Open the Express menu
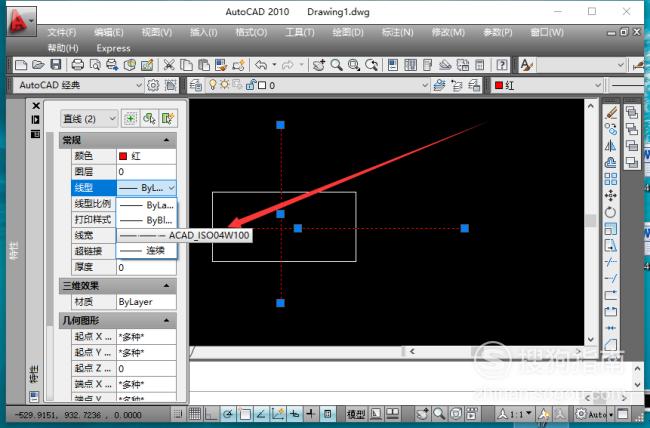Screen dimensions: 650x428 (x=114, y=48)
